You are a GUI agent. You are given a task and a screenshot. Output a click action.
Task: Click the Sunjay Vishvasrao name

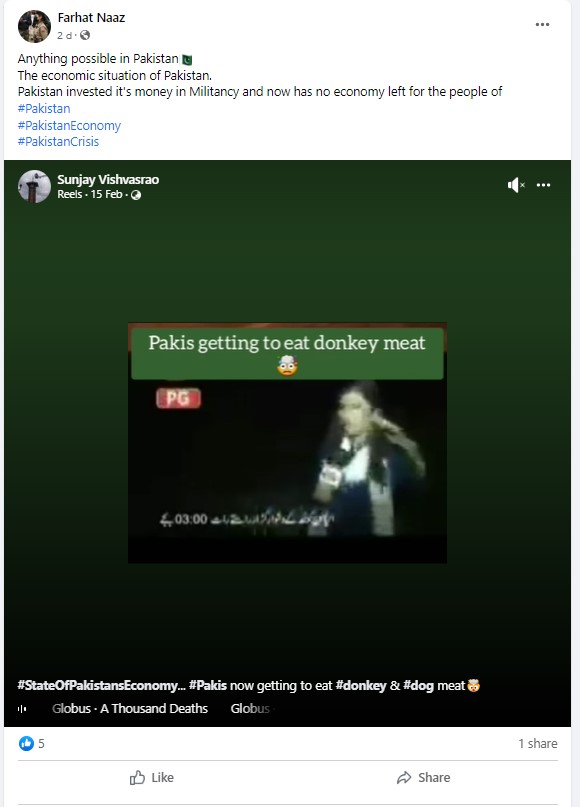108,180
